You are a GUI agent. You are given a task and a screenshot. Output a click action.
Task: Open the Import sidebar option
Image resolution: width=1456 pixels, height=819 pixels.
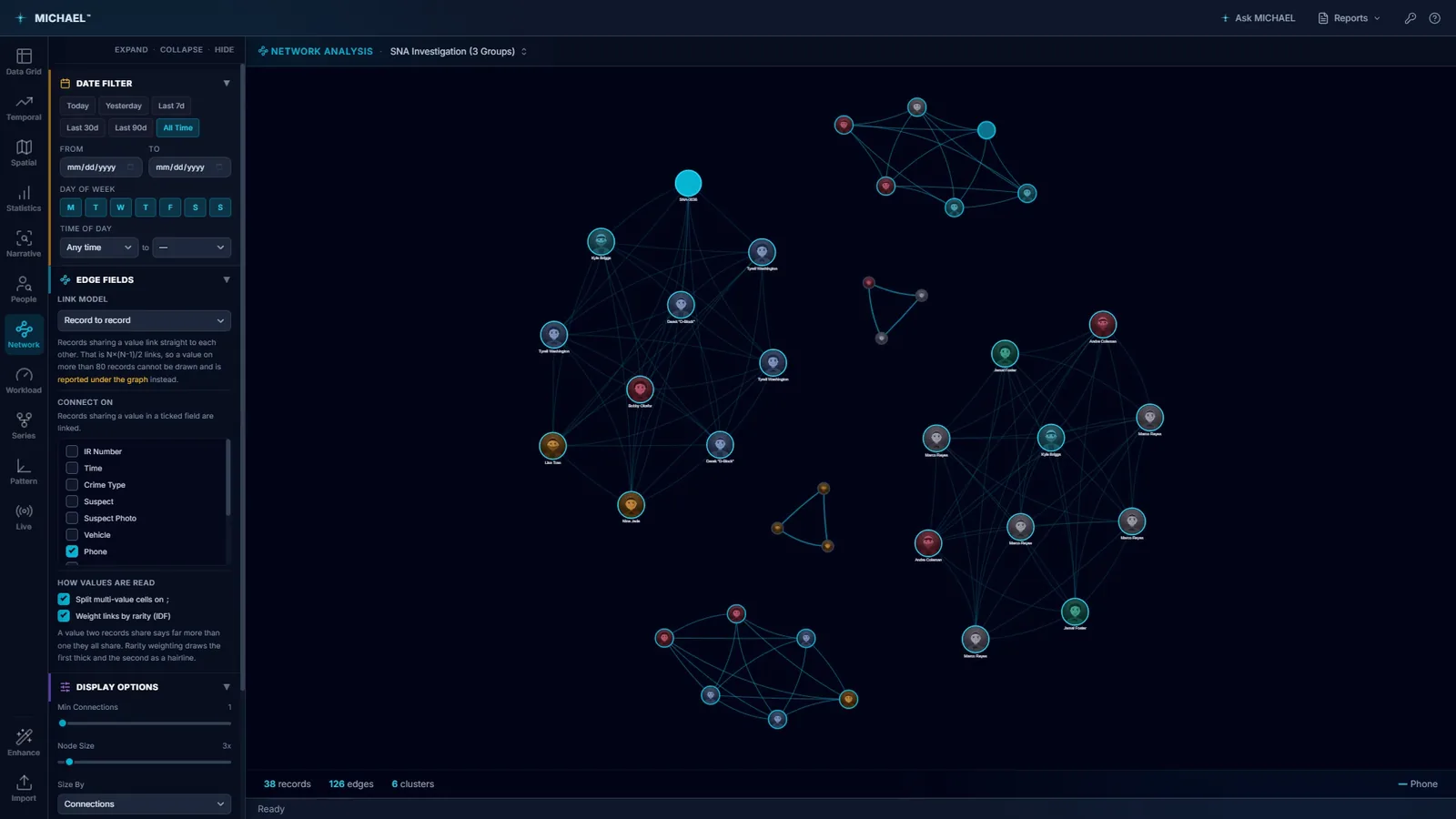(x=24, y=788)
